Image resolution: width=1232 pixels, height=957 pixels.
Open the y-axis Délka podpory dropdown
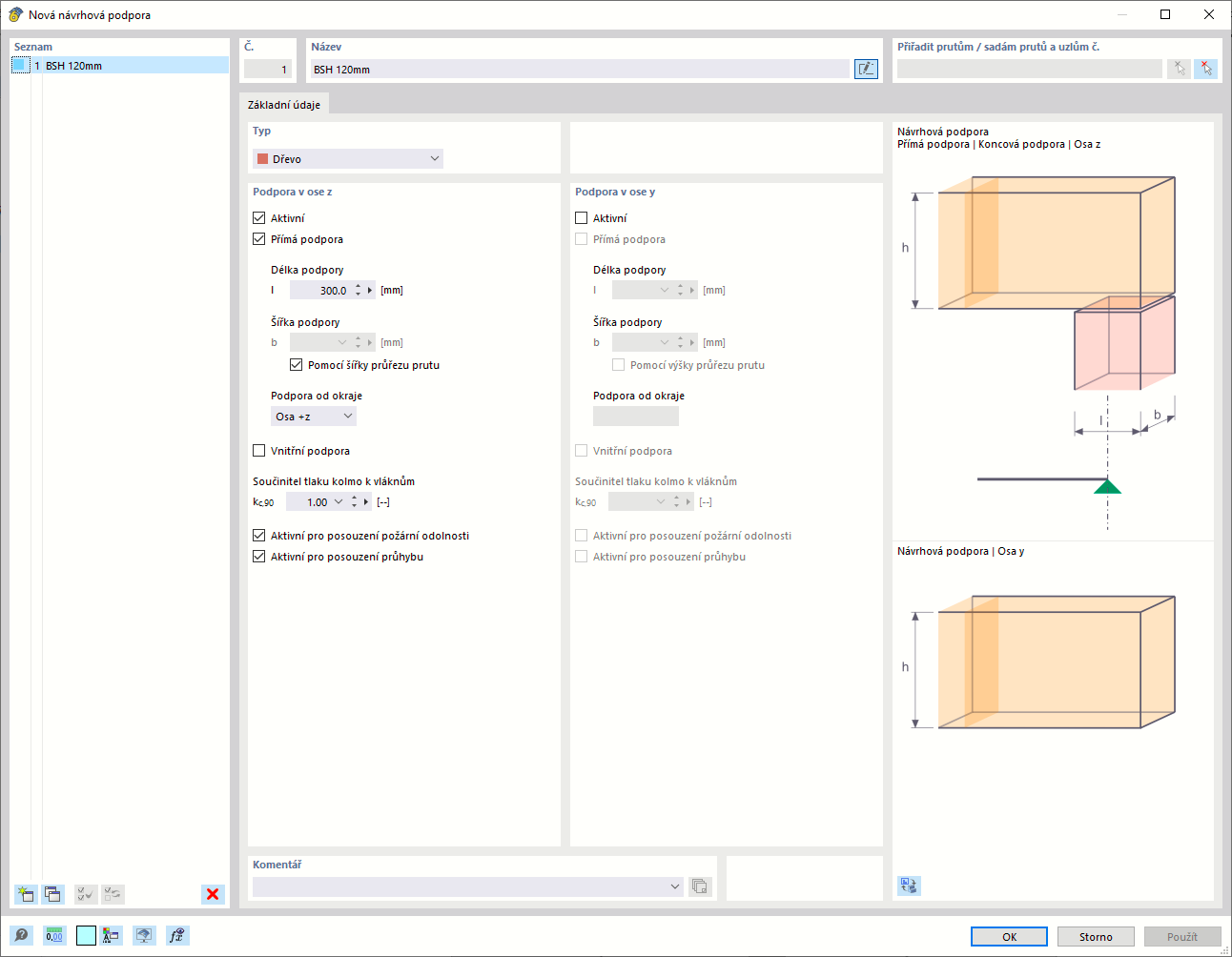point(665,291)
